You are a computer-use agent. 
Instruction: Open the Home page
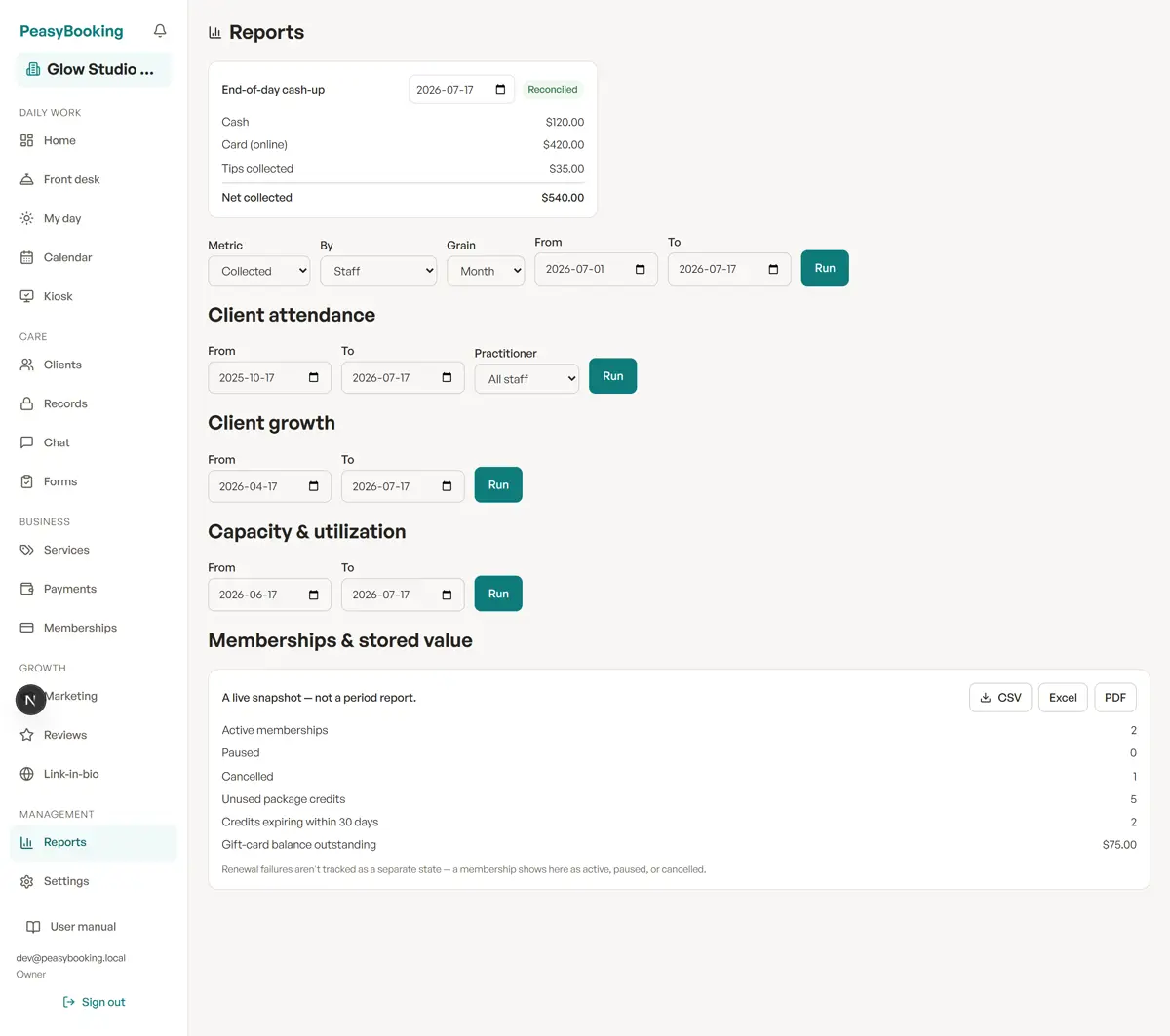[x=94, y=140]
